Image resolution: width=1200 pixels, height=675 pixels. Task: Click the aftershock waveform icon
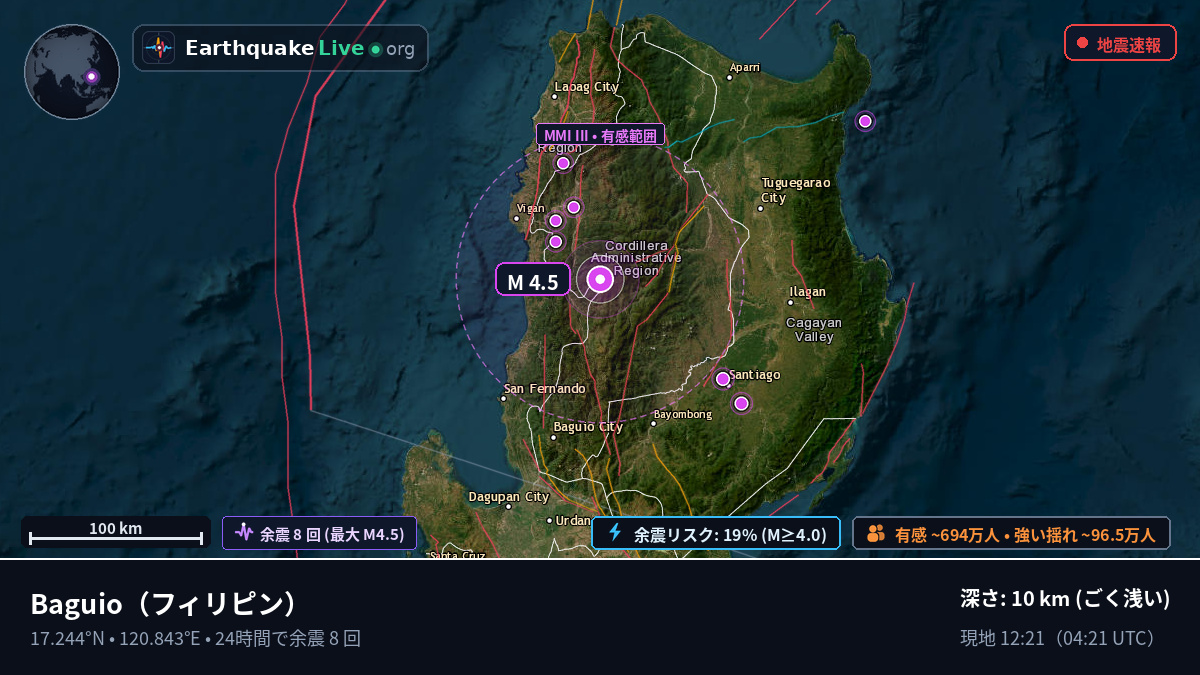tap(244, 533)
